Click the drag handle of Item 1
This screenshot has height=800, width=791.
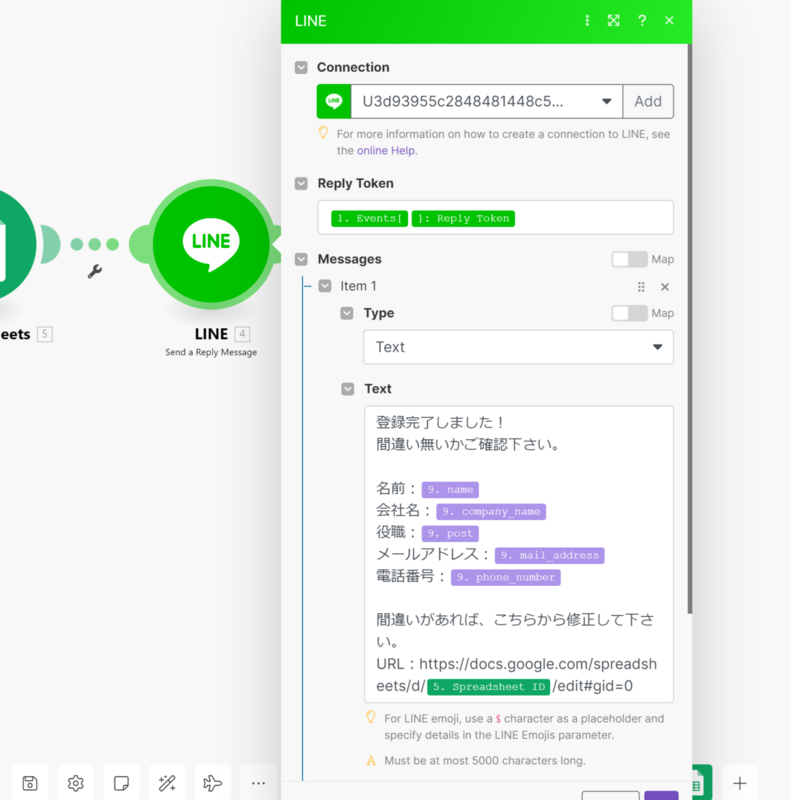tap(641, 287)
